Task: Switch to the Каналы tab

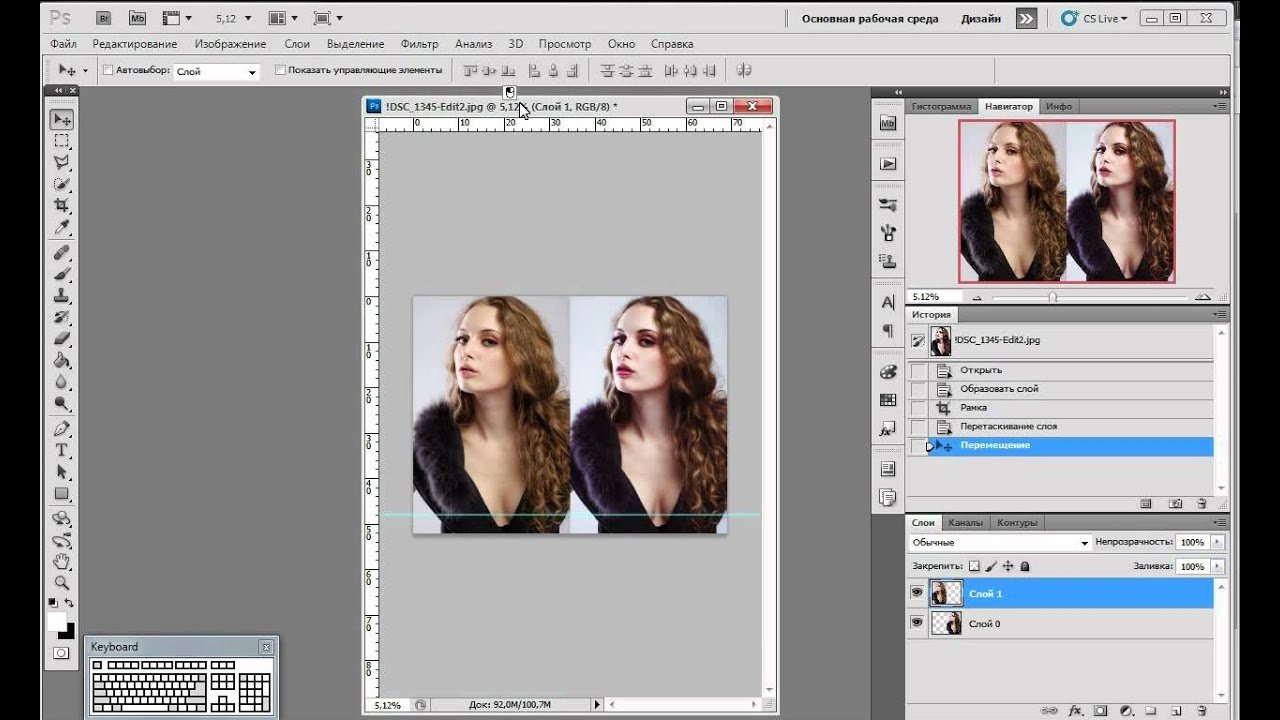Action: 965,522
